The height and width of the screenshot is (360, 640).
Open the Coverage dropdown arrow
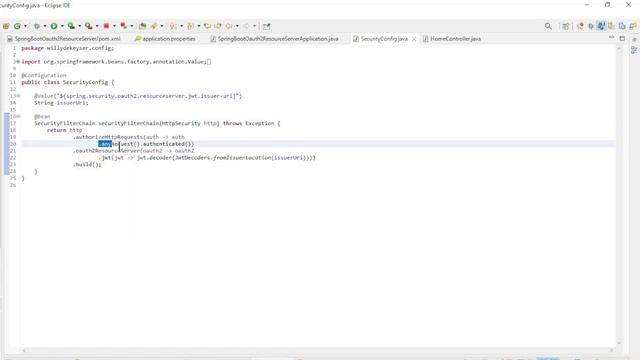80,26
